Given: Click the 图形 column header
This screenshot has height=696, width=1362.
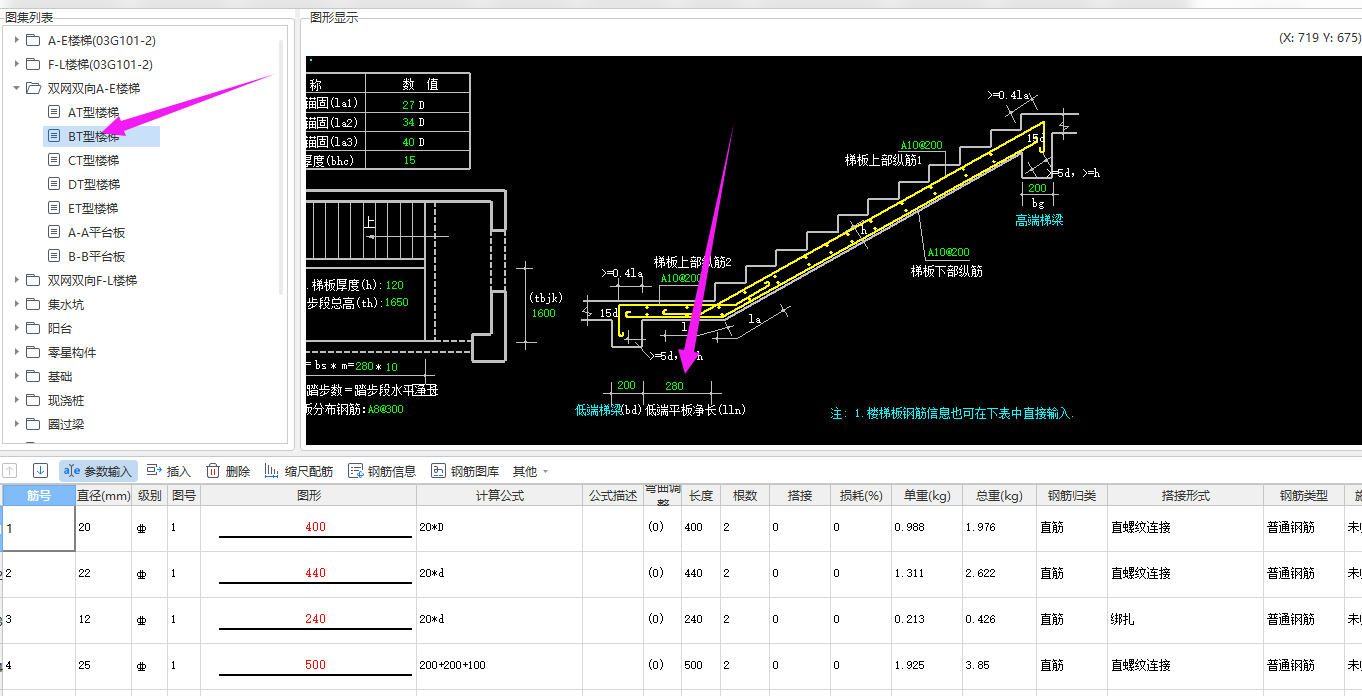Looking at the screenshot, I should 309,495.
